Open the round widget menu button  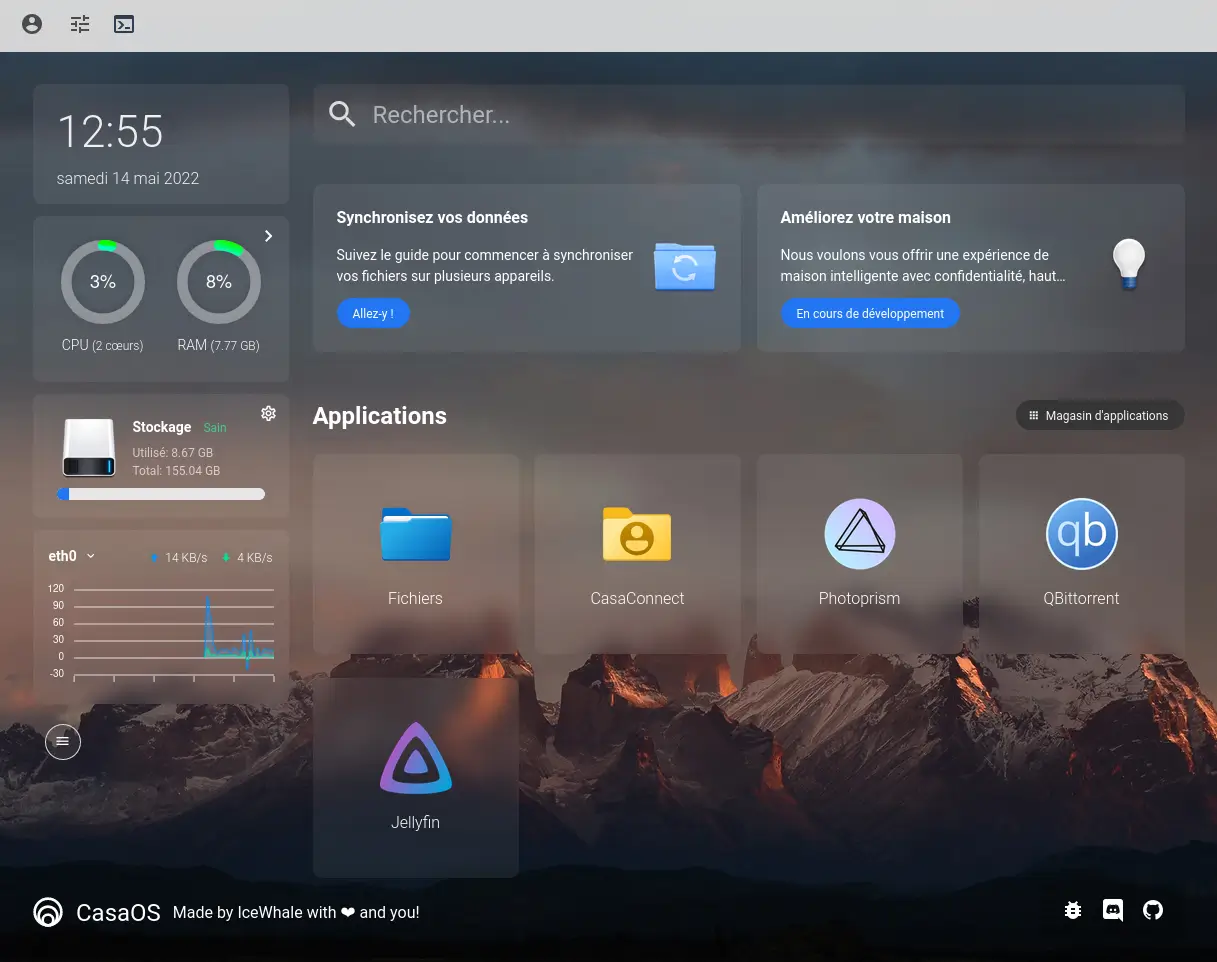click(x=63, y=742)
